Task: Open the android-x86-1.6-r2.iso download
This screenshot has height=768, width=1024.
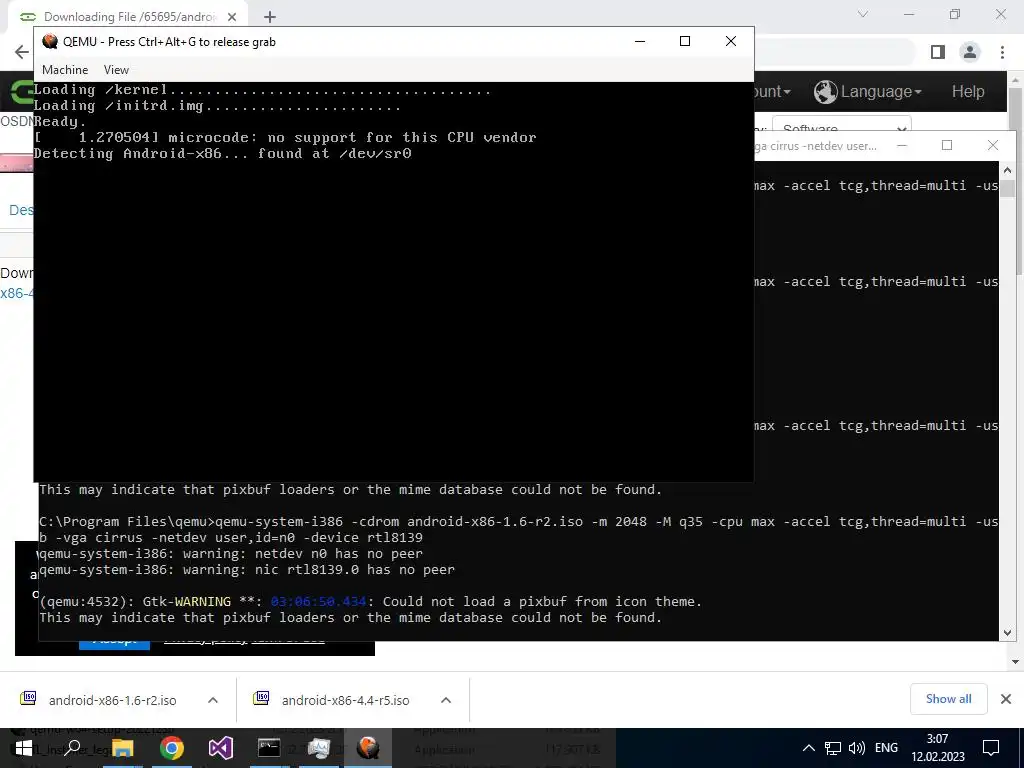Action: (112, 700)
